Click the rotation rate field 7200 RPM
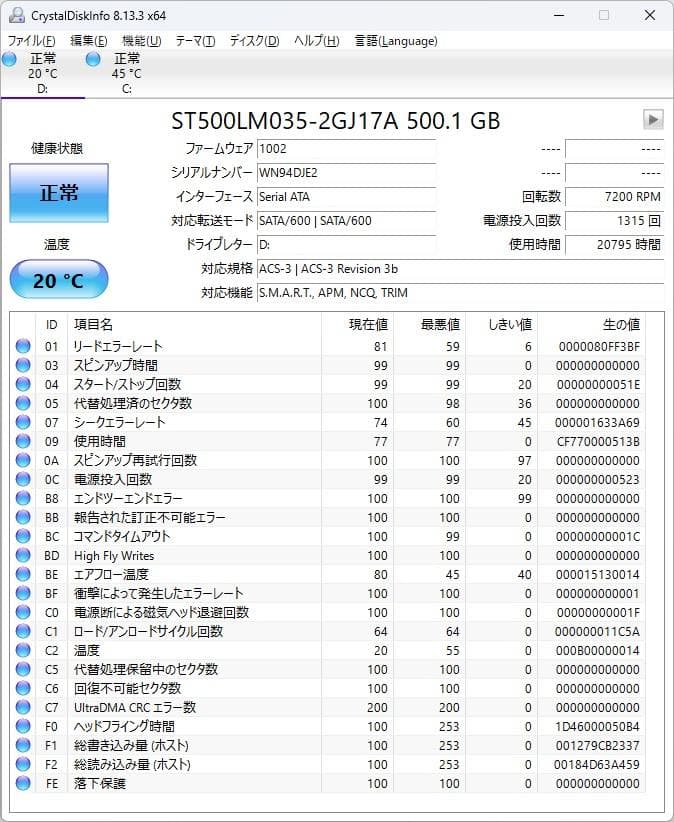The width and height of the screenshot is (674, 822). [615, 197]
